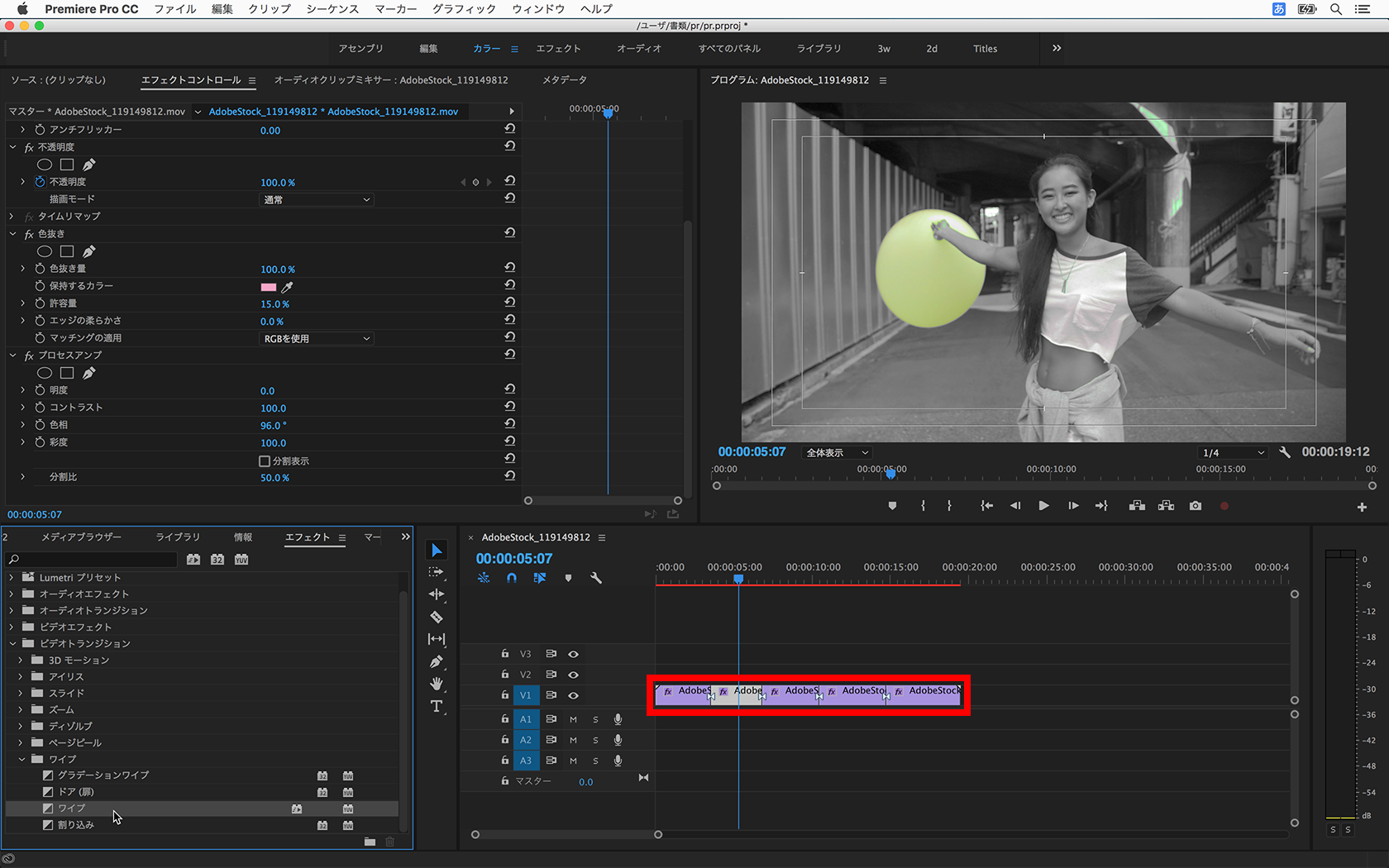Play the program monitor video
This screenshot has height=868, width=1389.
[x=1043, y=506]
